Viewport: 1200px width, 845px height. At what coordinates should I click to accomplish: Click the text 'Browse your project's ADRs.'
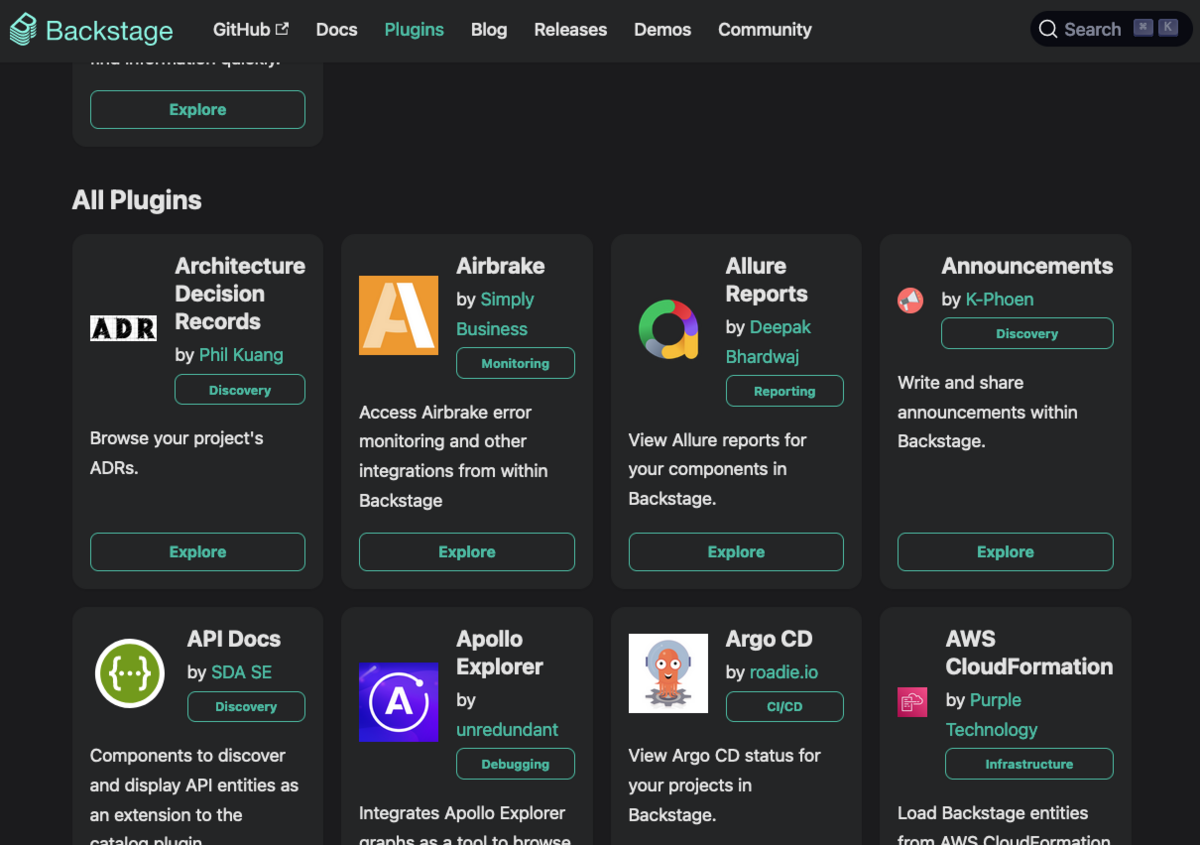pos(177,453)
